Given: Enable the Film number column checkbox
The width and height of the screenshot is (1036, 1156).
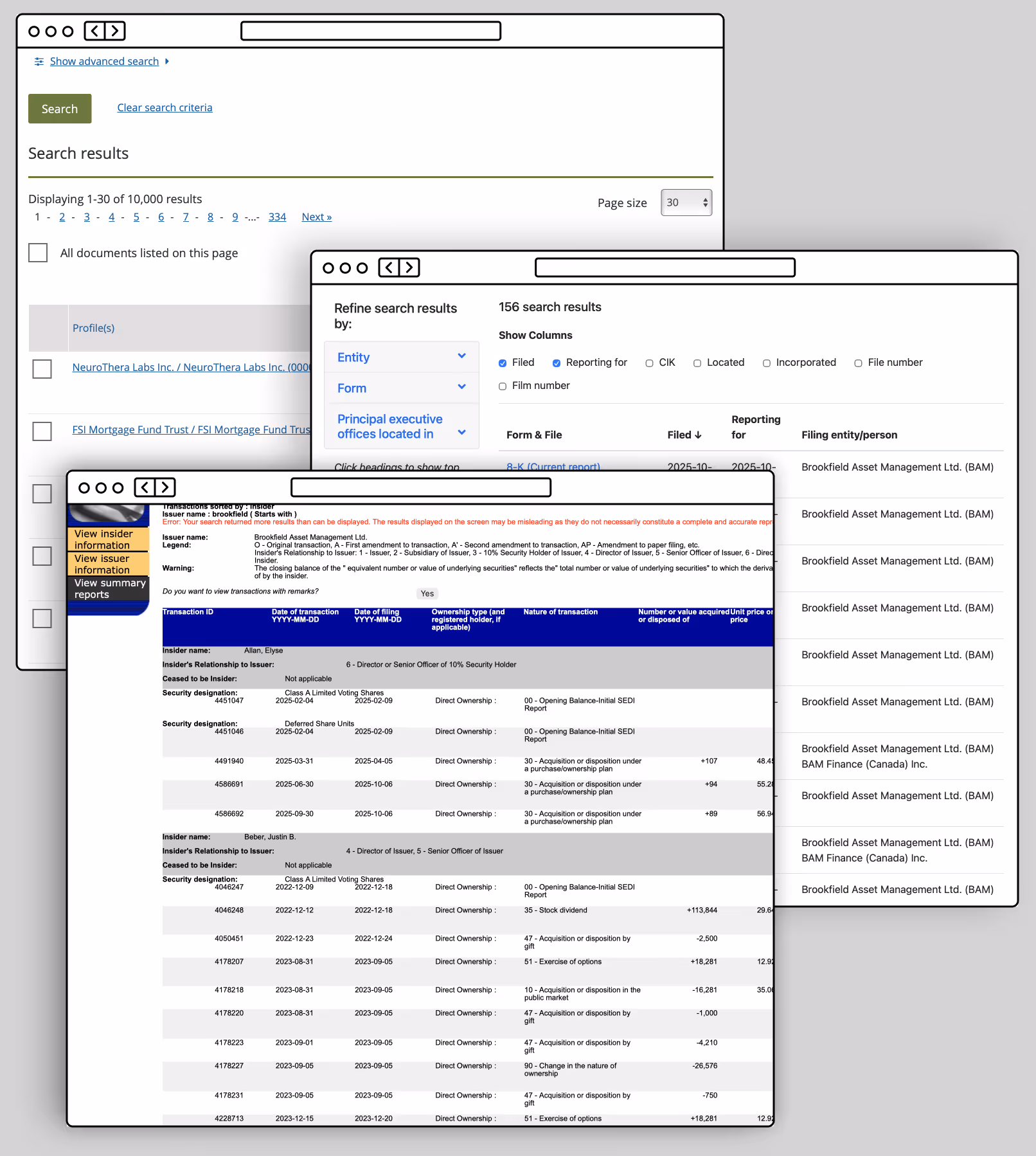Looking at the screenshot, I should [503, 386].
